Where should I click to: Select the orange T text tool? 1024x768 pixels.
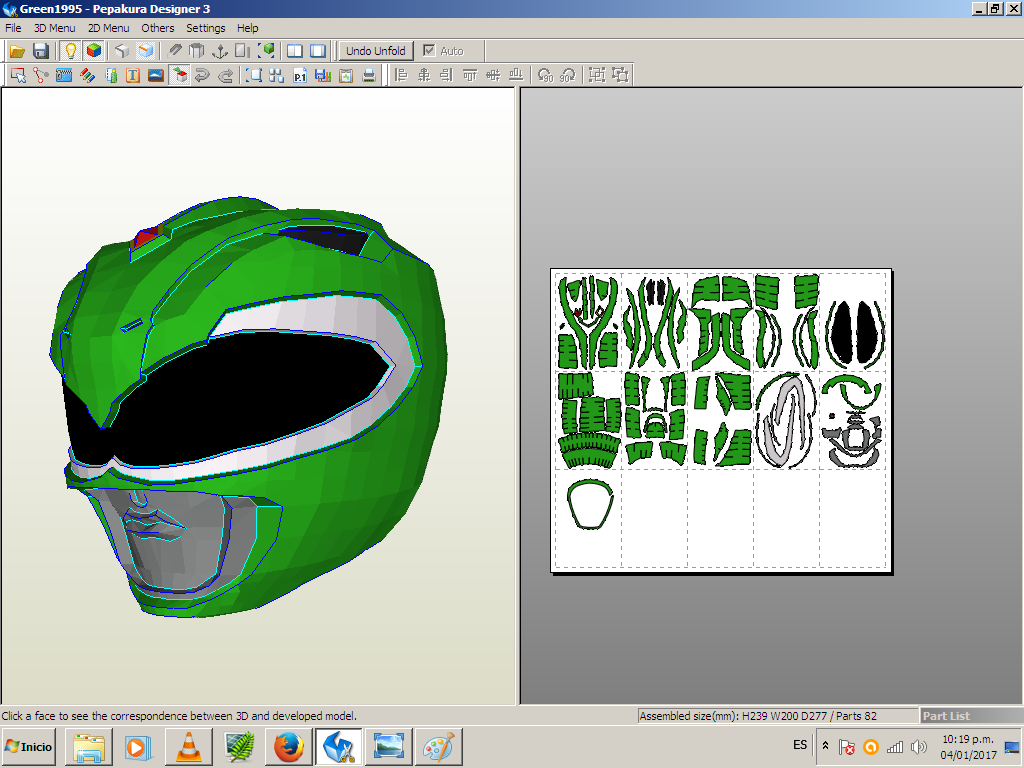[133, 75]
